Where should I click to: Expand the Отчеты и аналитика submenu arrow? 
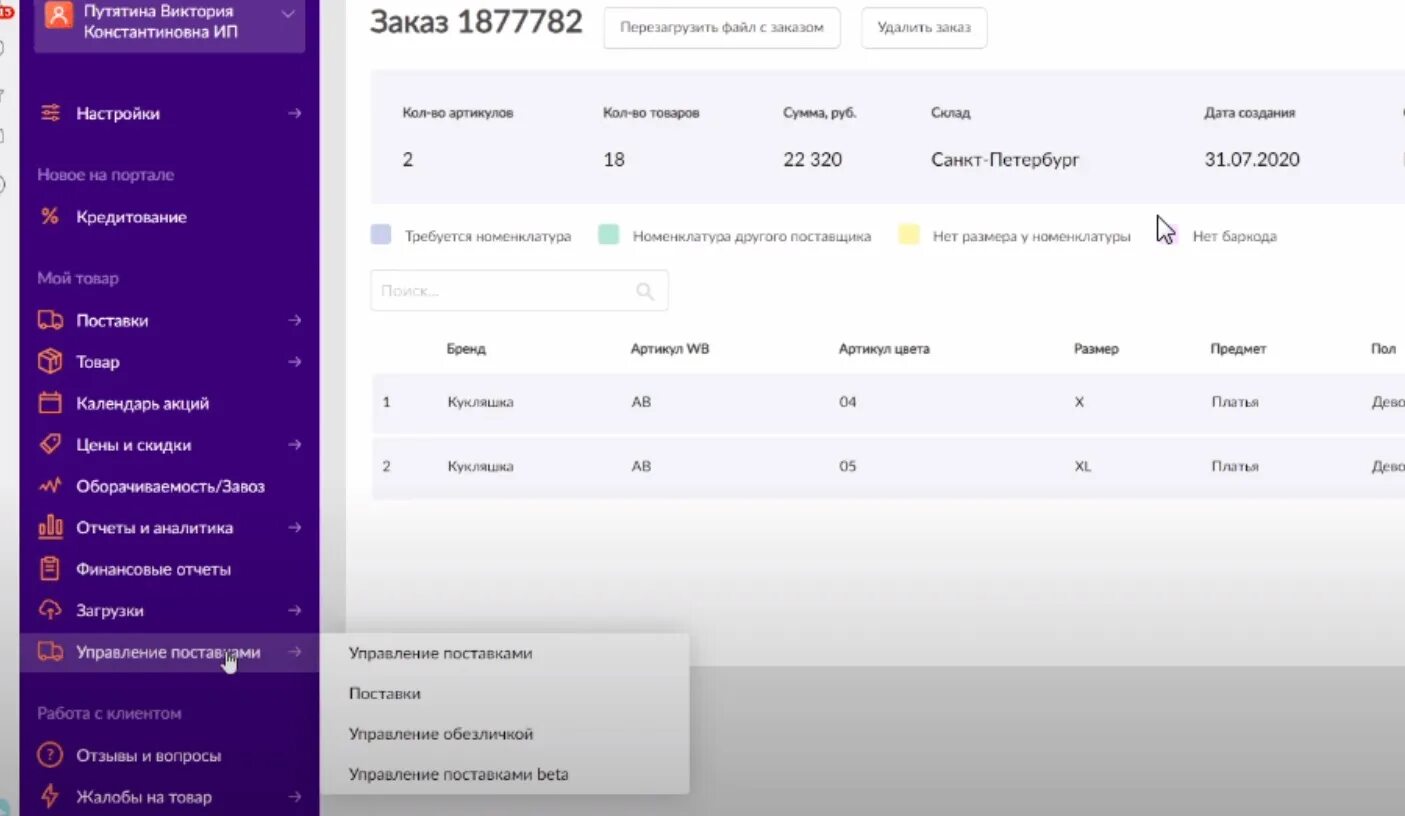tap(294, 527)
